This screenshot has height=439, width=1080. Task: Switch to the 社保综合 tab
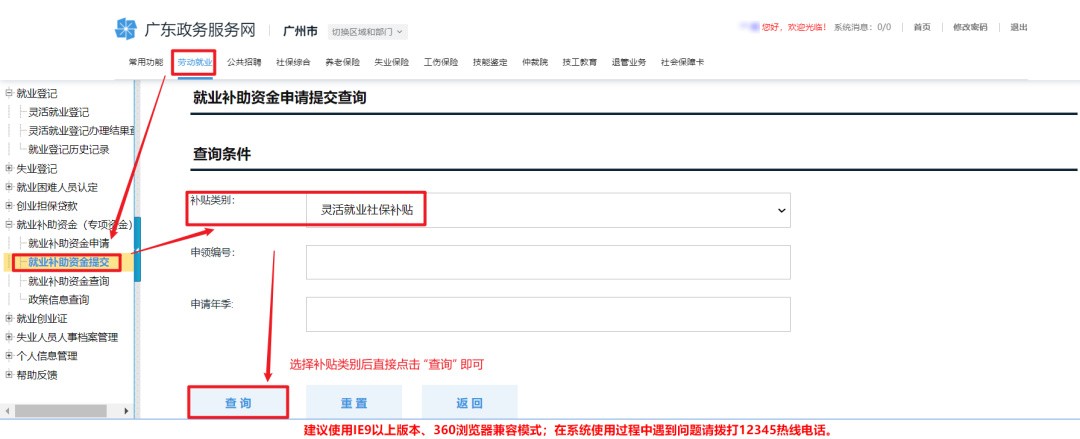pos(293,62)
